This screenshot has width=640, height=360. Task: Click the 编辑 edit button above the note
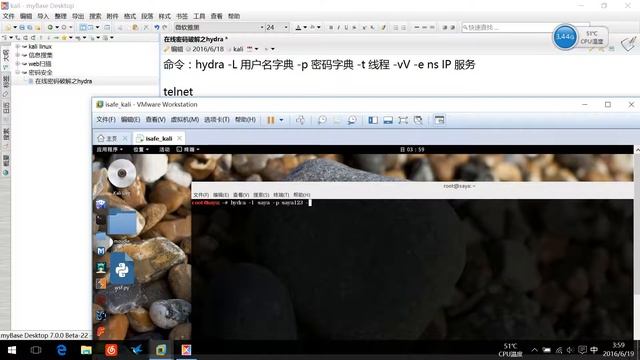point(173,49)
